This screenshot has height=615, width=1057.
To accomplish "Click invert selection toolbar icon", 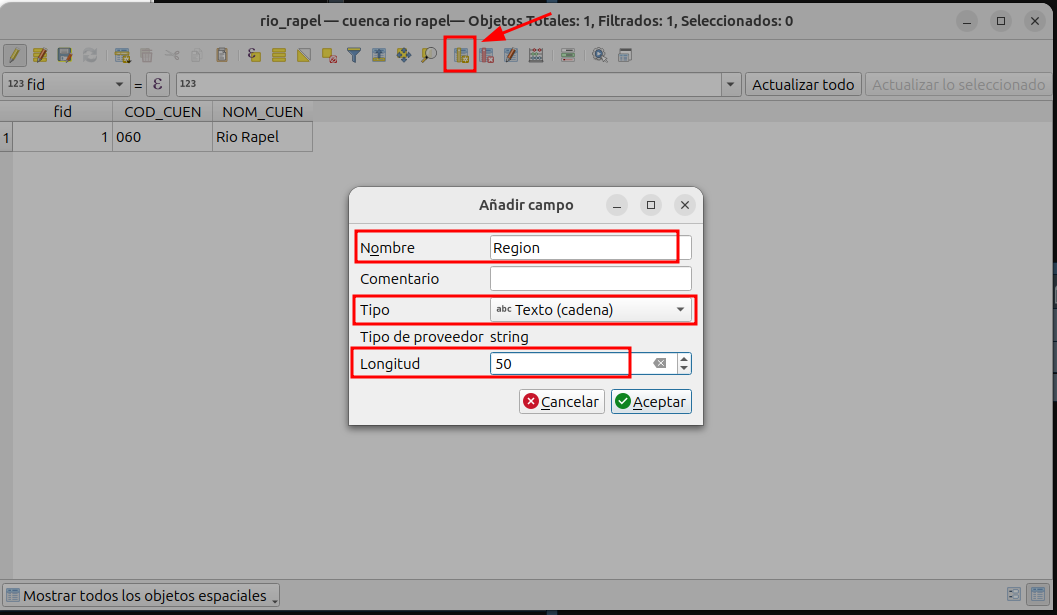I will (x=304, y=56).
